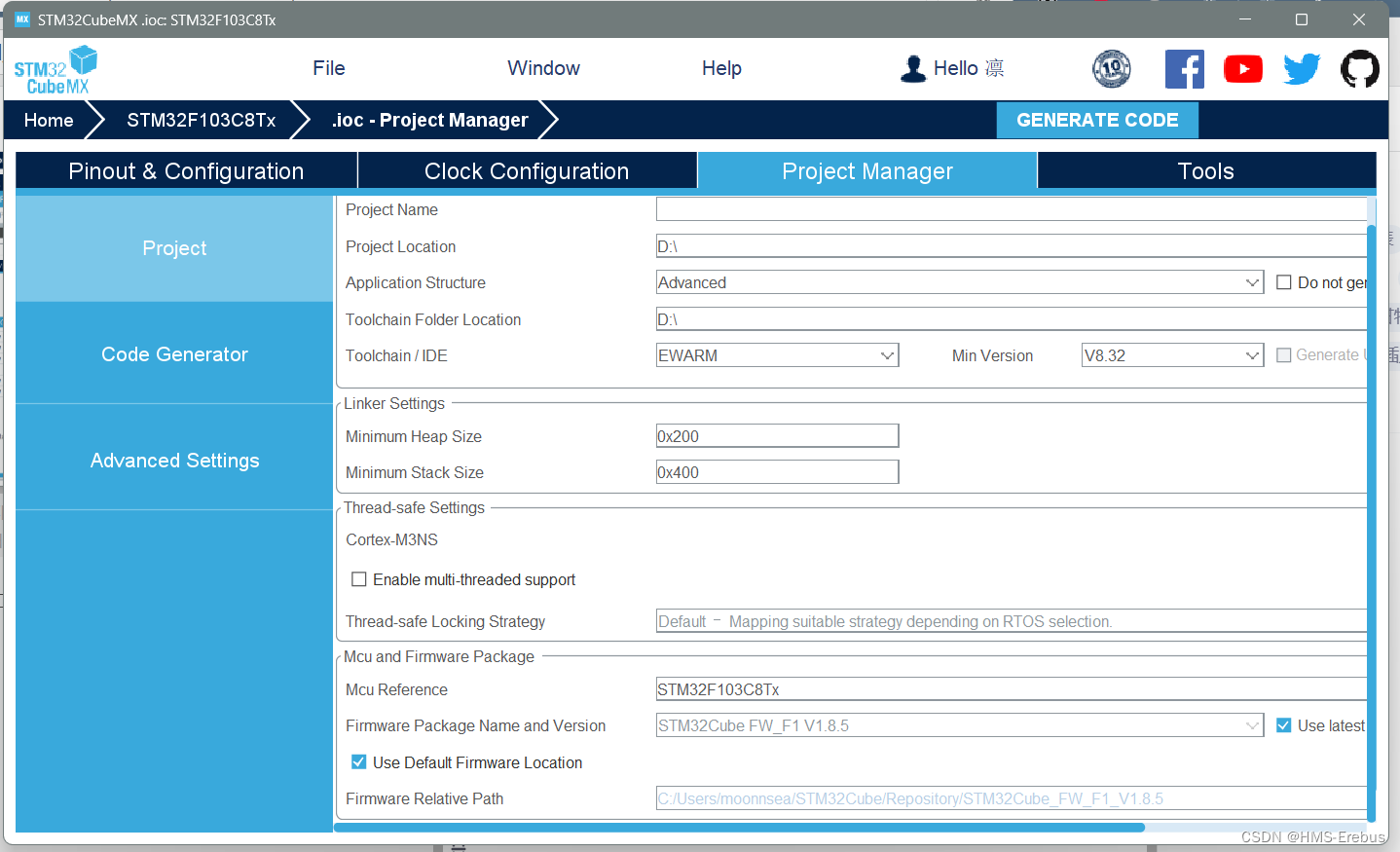Click the vertical scrollbar on right
Screen dimensions: 1400x852
[1371, 524]
